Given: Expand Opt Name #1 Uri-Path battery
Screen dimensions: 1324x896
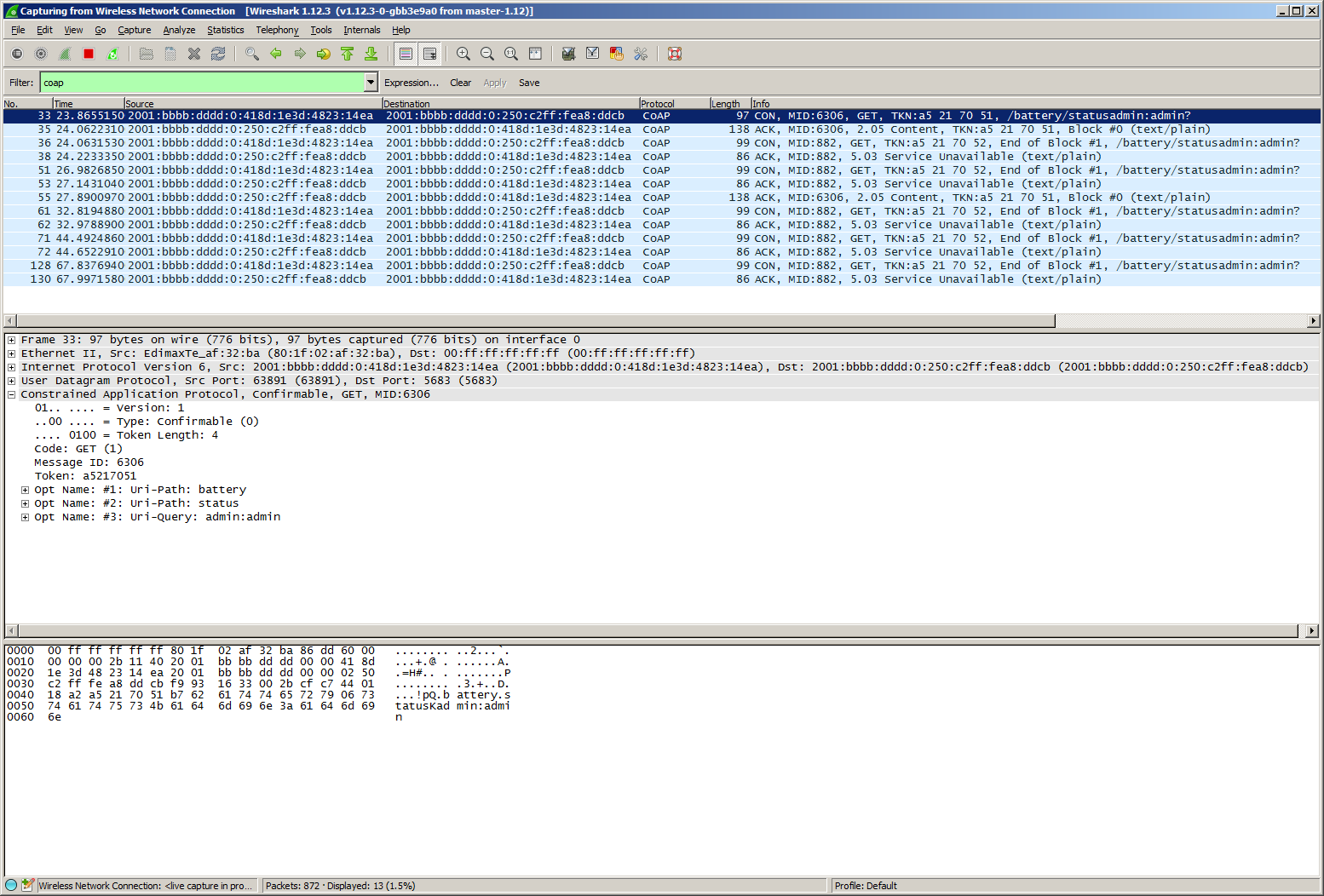Looking at the screenshot, I should (x=26, y=490).
